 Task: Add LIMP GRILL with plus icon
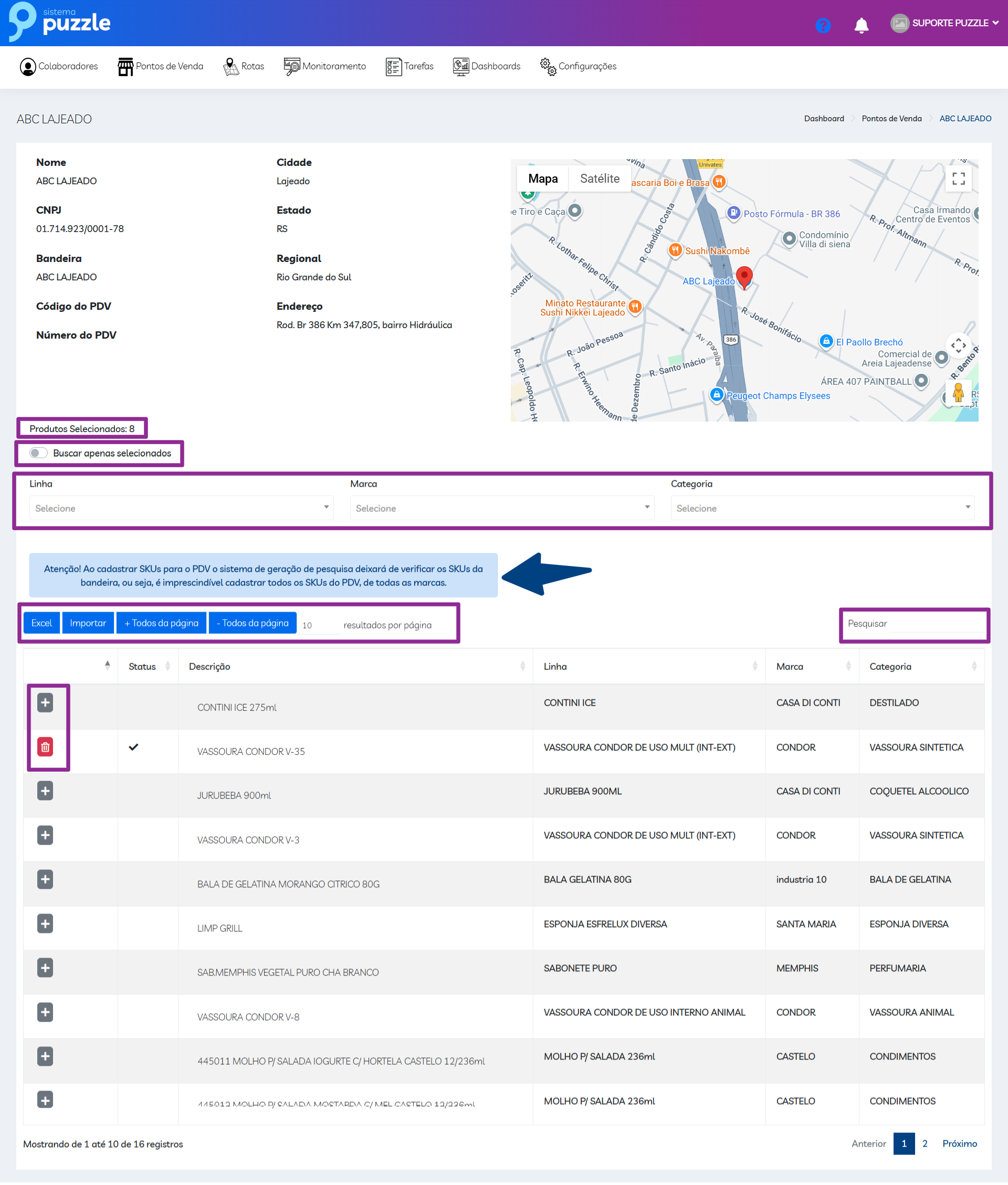(45, 924)
